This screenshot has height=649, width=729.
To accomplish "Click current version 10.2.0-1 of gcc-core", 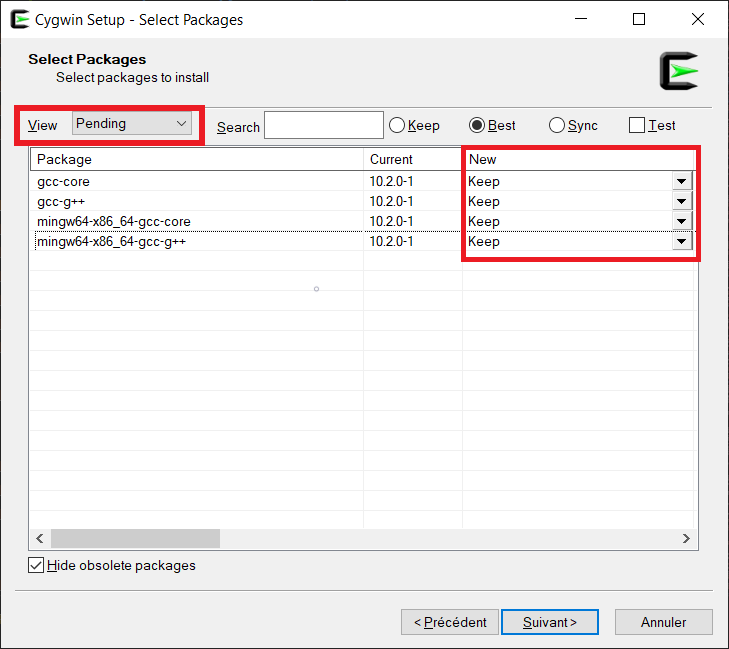I will pos(391,181).
